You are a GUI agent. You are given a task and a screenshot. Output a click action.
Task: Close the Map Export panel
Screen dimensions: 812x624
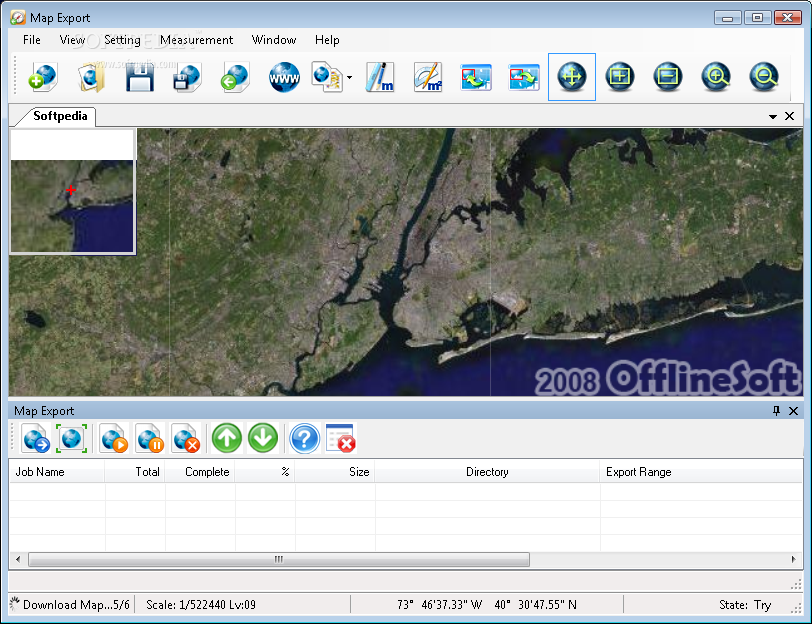tap(793, 411)
